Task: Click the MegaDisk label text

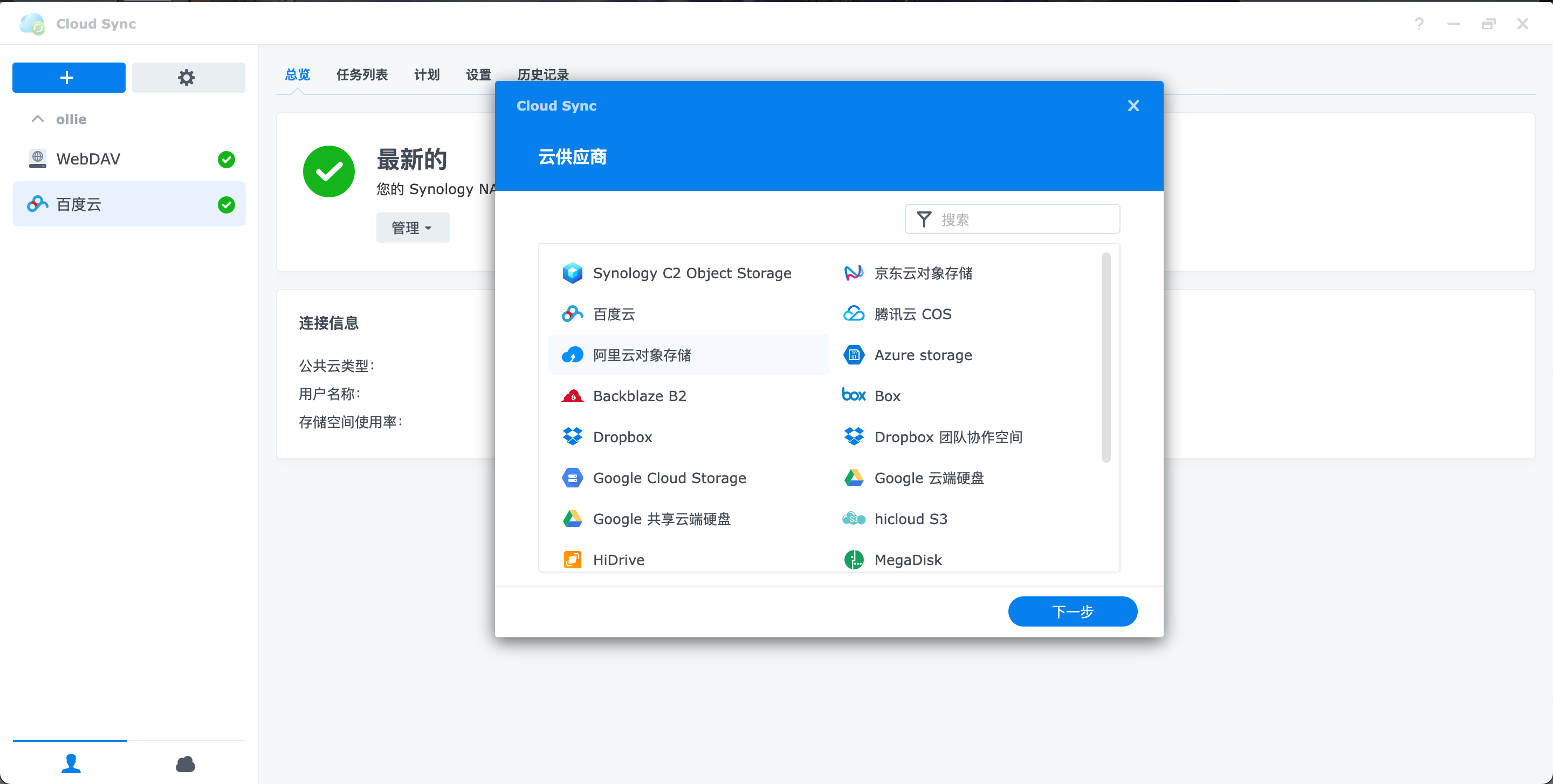Action: click(908, 560)
